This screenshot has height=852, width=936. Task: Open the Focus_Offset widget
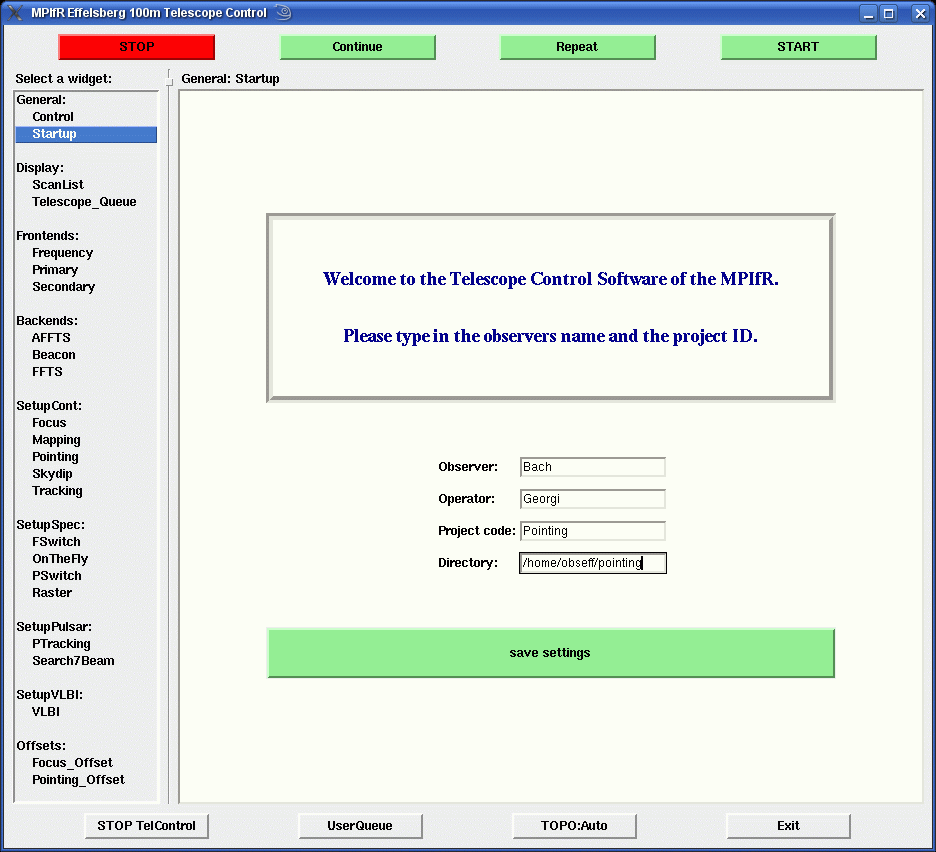(72, 763)
